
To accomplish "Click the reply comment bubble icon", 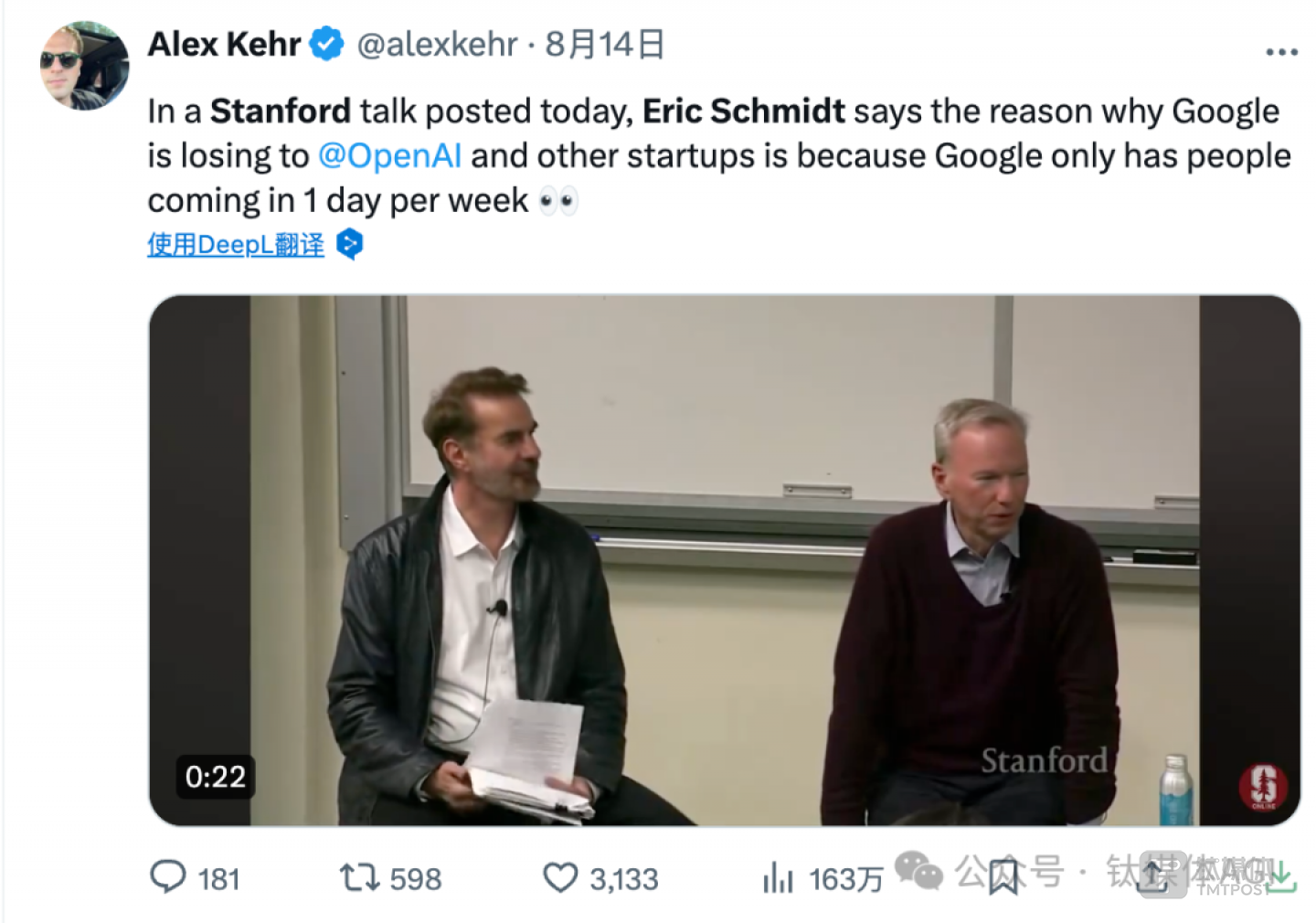I will pyautogui.click(x=167, y=876).
